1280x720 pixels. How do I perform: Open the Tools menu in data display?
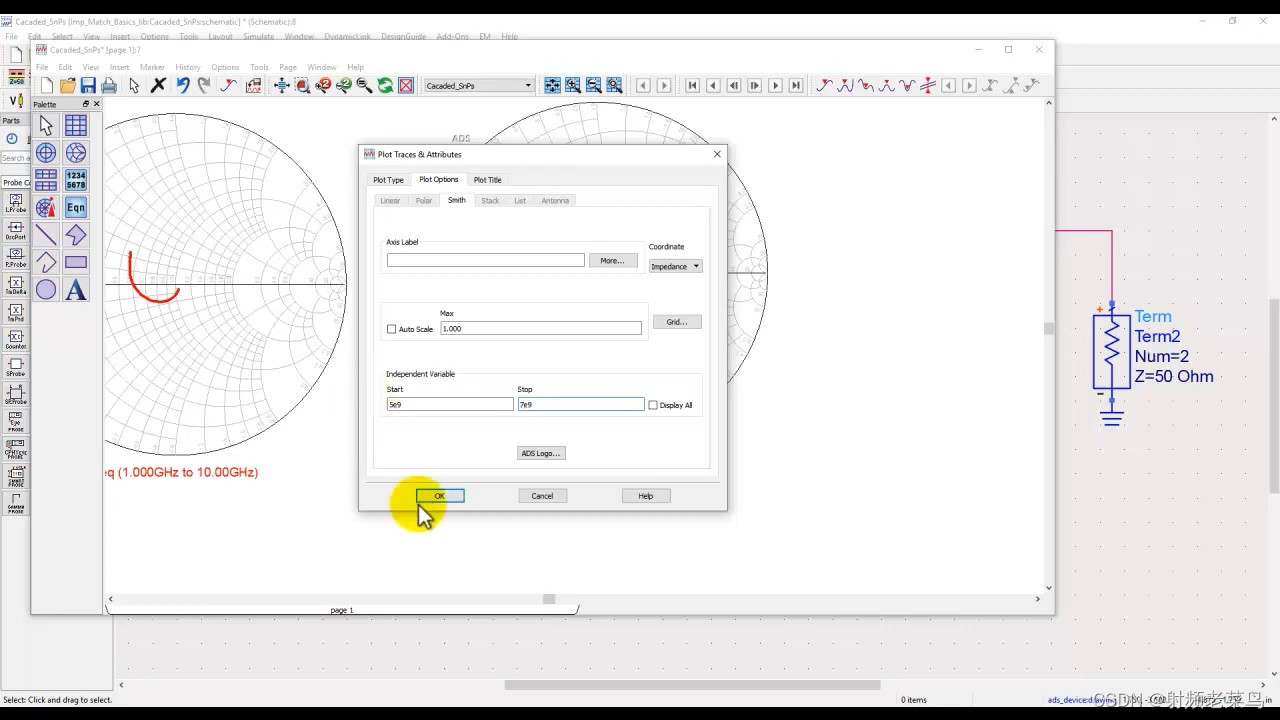pos(259,67)
